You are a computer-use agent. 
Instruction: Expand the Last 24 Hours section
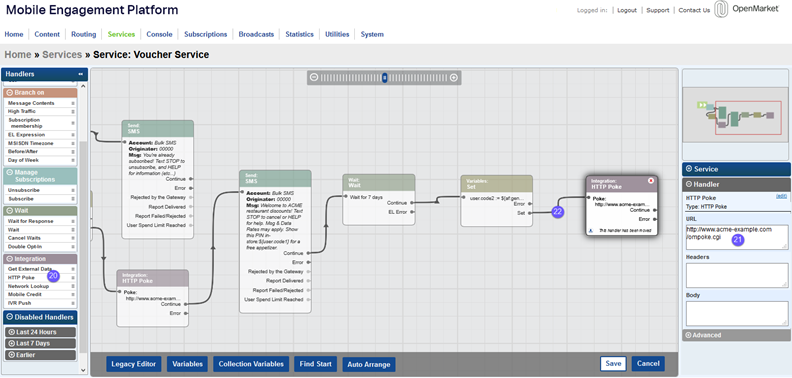coord(12,332)
